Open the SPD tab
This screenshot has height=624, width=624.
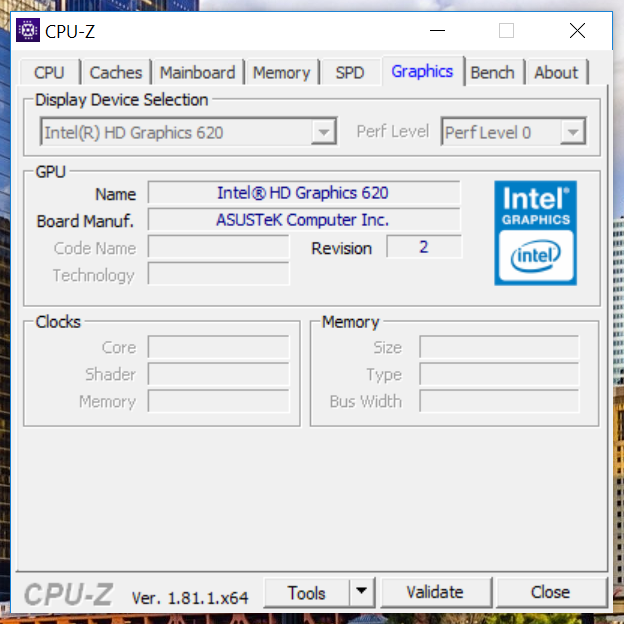click(350, 72)
